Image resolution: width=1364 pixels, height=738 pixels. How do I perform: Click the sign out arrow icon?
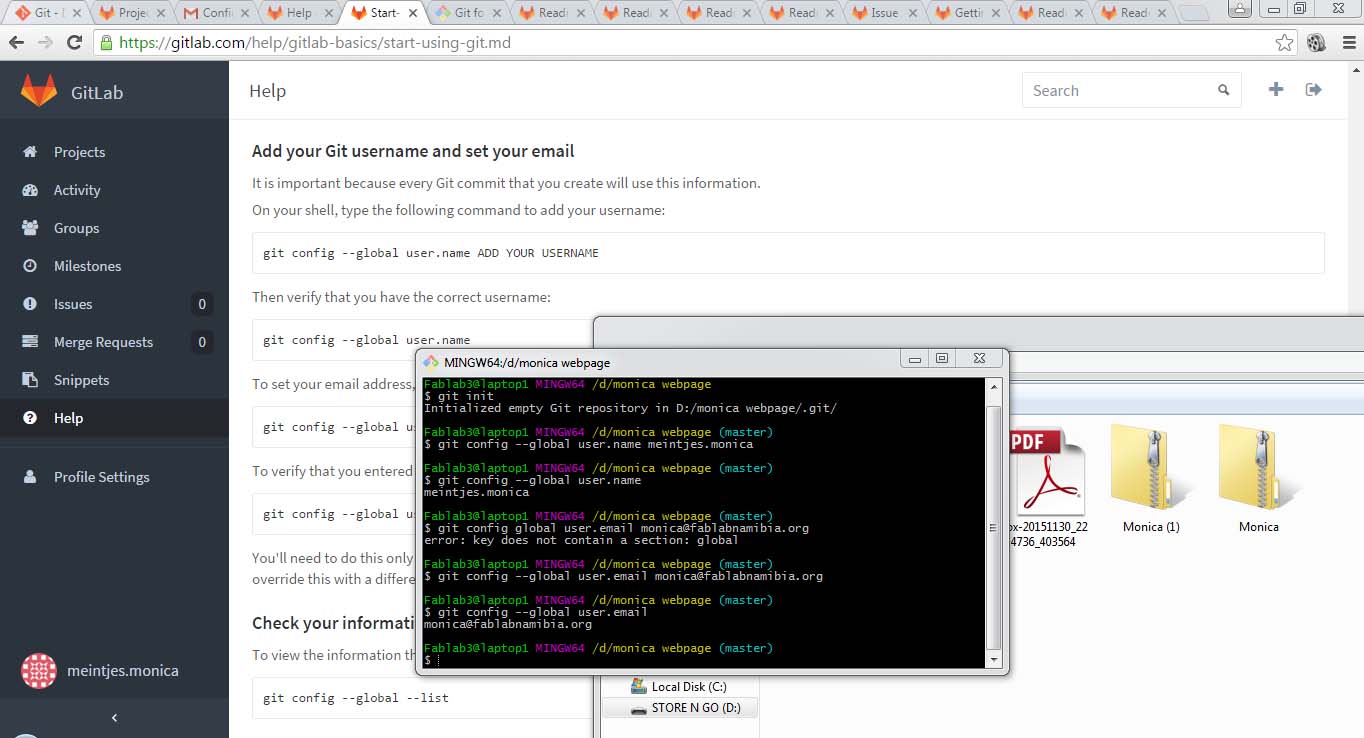pos(1314,89)
